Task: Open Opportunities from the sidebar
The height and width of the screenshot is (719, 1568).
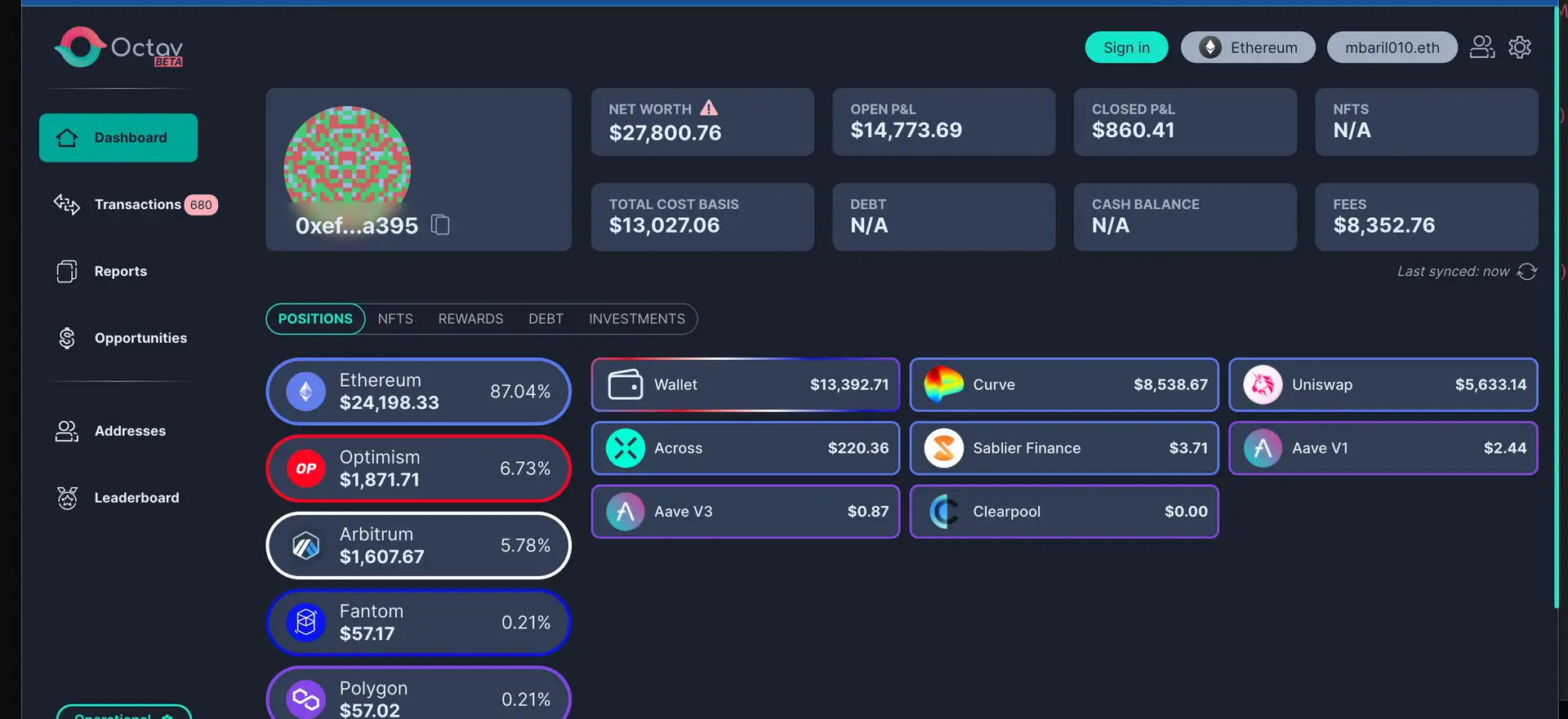Action: 140,338
